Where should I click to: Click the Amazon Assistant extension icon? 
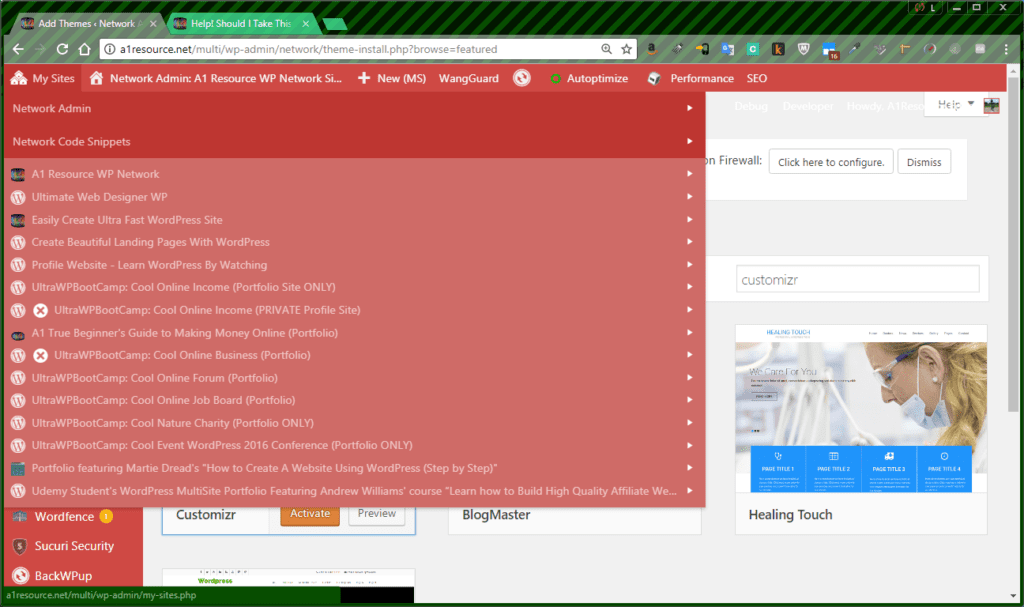(x=651, y=47)
